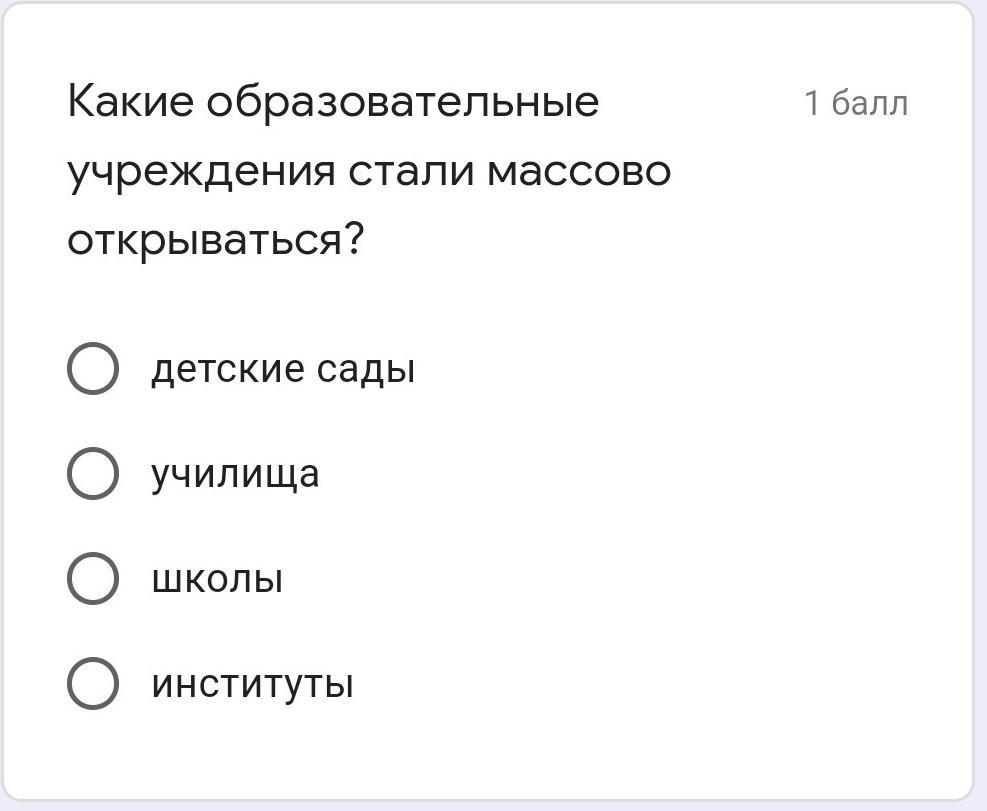Choose the "школы" radio button
Screen dimensions: 987x811
point(92,579)
